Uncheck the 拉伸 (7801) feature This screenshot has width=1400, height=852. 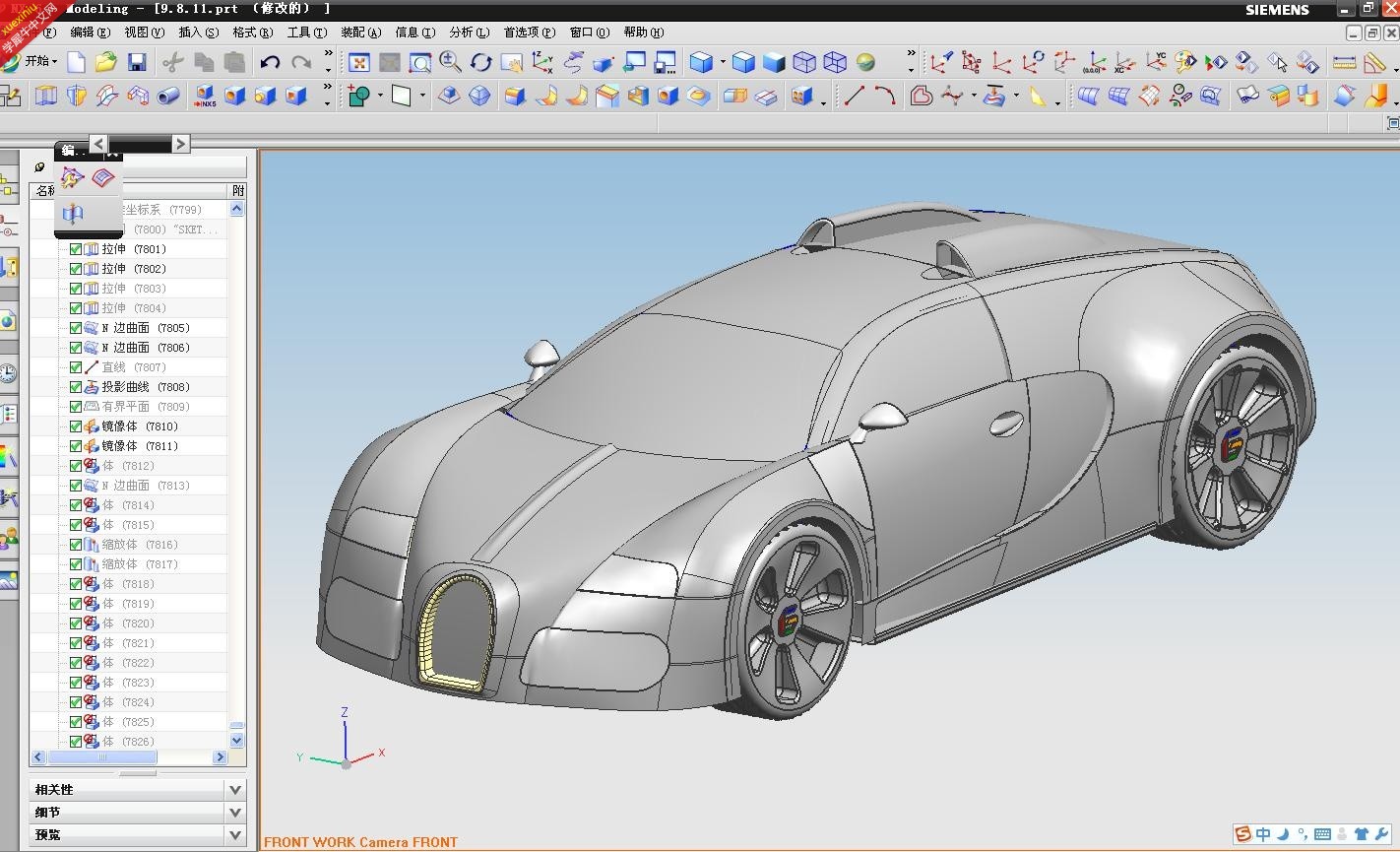pos(76,249)
